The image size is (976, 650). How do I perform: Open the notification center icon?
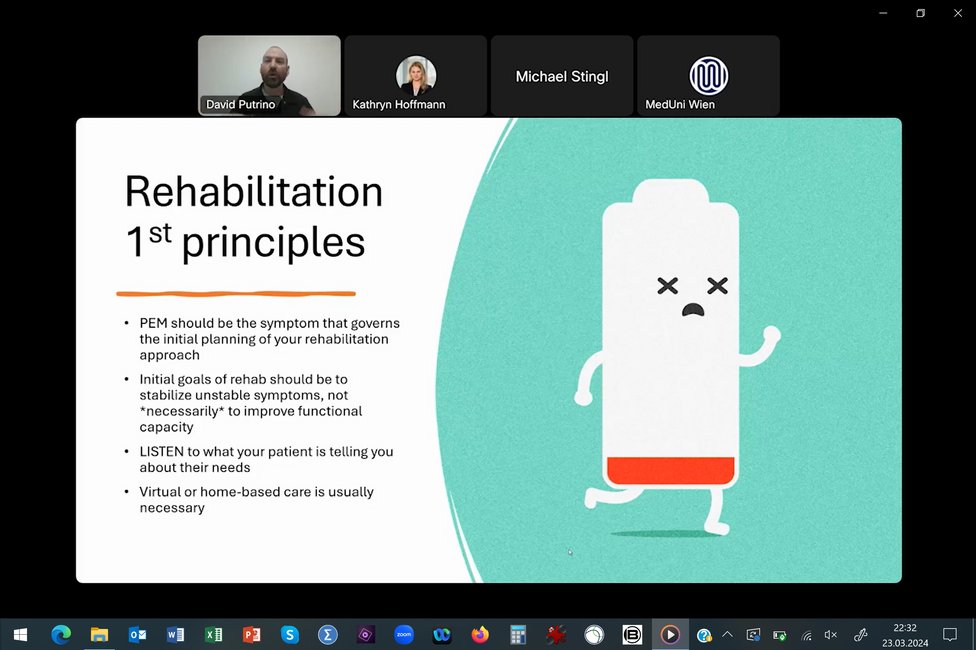[x=950, y=634]
